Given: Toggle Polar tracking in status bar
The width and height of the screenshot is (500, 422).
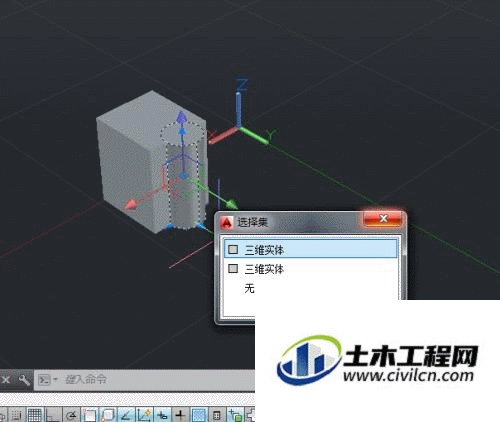Looking at the screenshot, I should pyautogui.click(x=71, y=415).
